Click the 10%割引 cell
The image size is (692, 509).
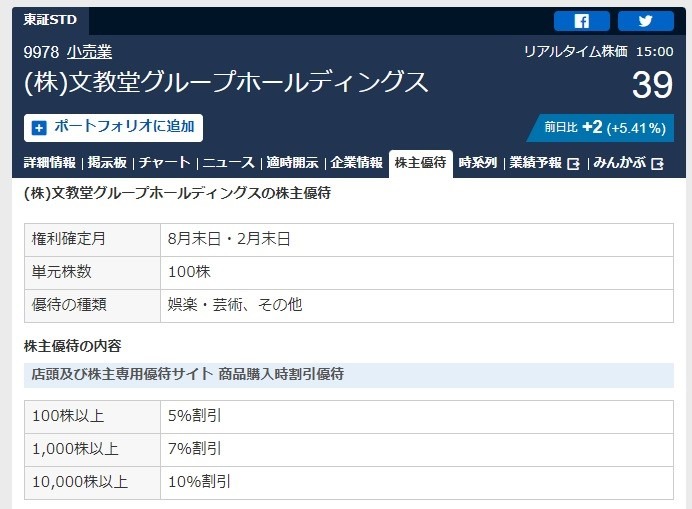417,483
